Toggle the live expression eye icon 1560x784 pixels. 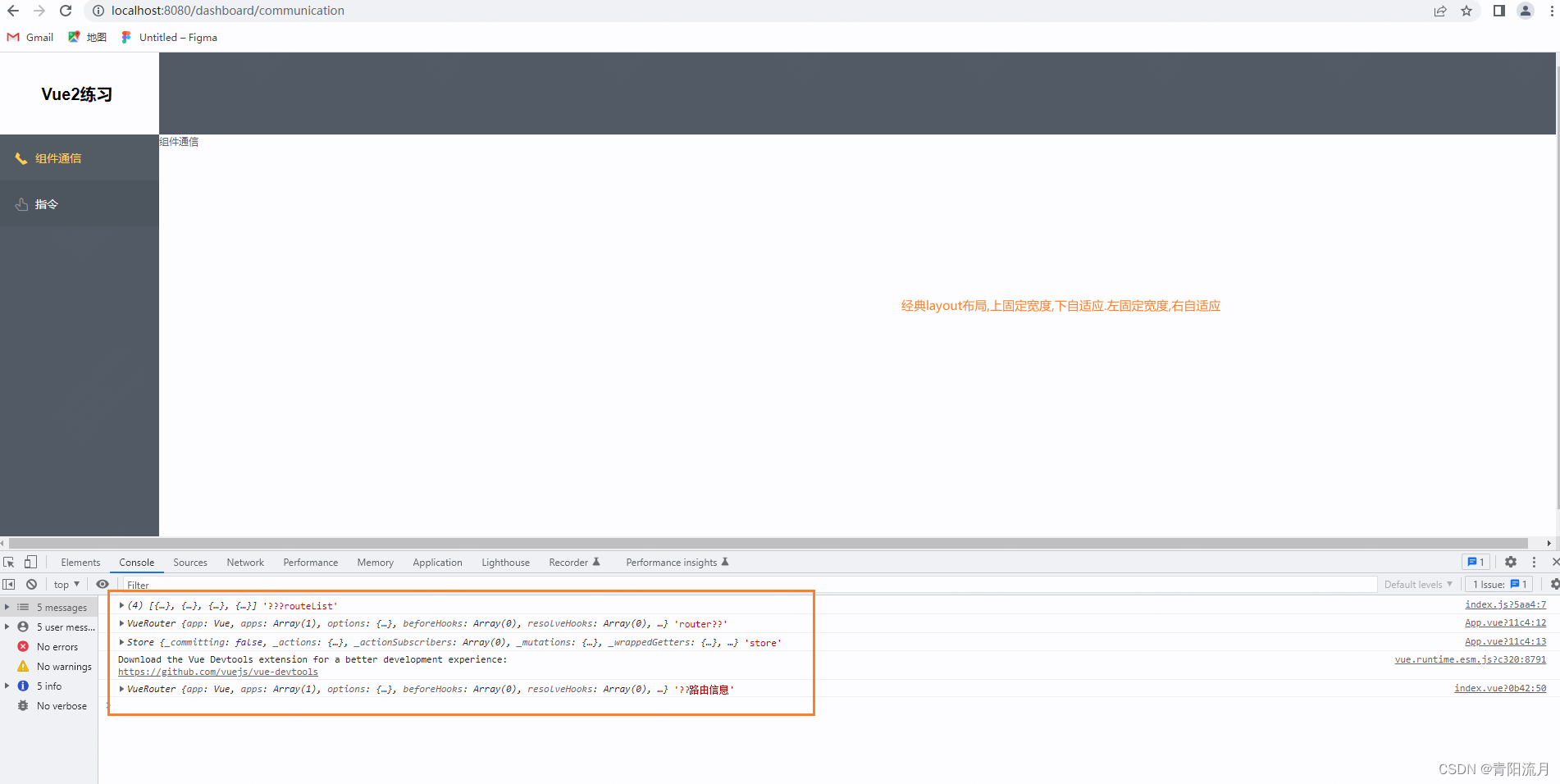[103, 584]
